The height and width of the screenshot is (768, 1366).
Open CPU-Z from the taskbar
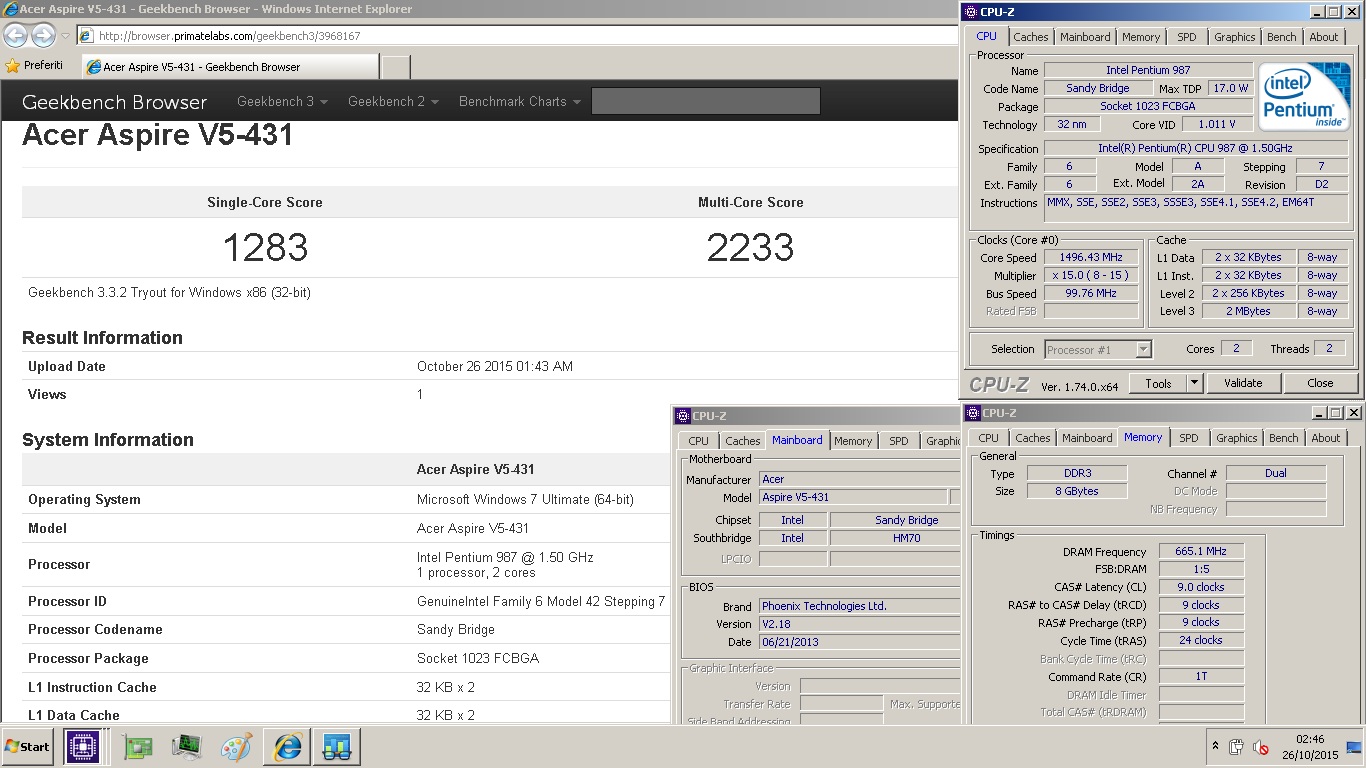coord(83,747)
